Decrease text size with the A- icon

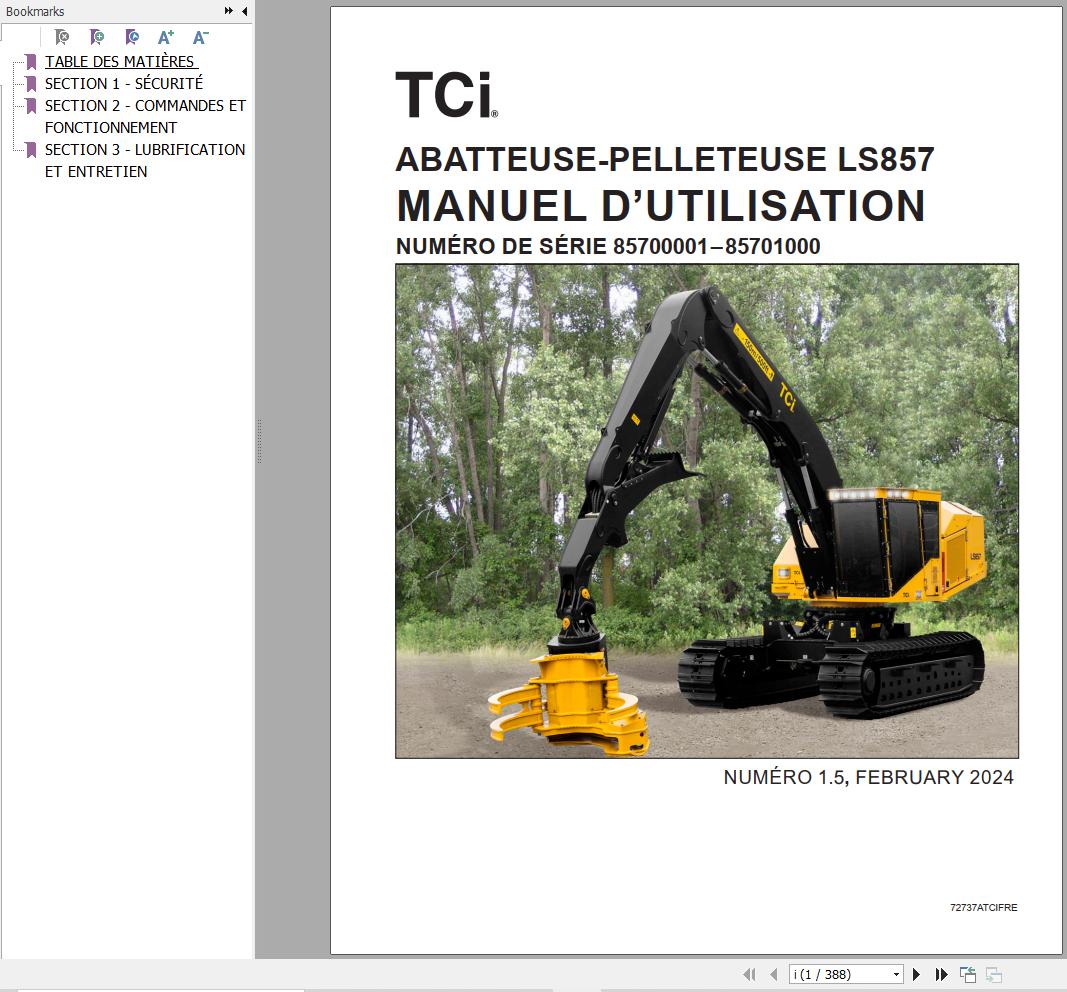click(x=200, y=37)
